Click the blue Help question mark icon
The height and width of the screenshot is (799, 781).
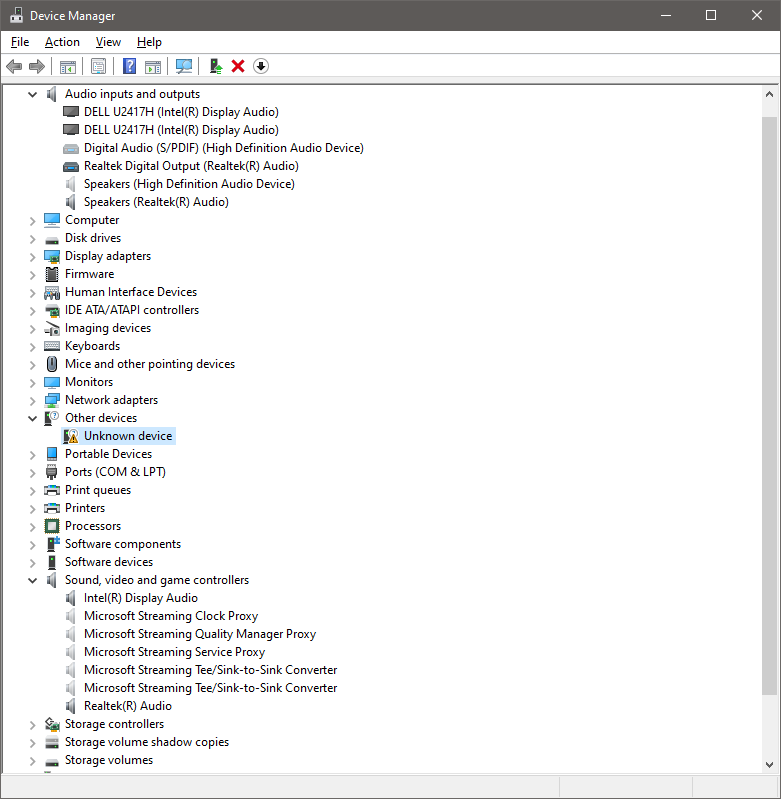129,66
